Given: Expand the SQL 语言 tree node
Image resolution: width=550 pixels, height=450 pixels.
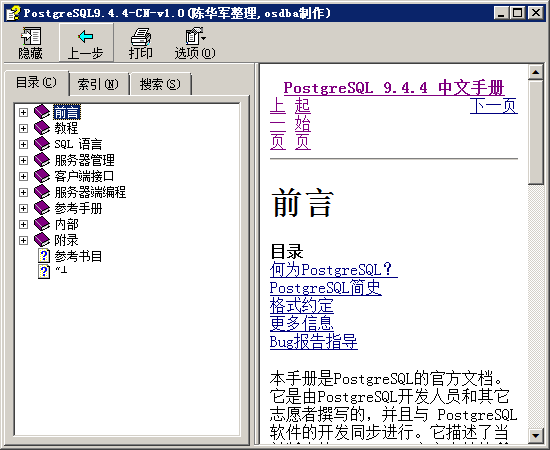Looking at the screenshot, I should [x=23, y=145].
